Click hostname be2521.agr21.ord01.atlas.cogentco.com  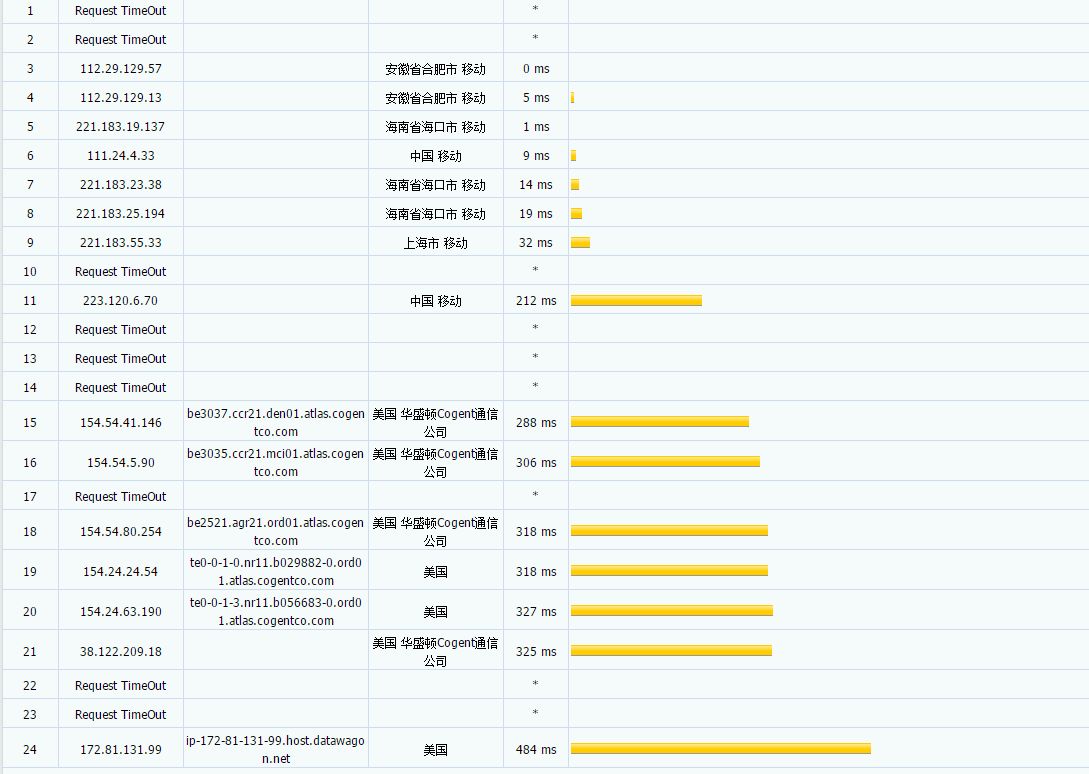click(x=276, y=532)
